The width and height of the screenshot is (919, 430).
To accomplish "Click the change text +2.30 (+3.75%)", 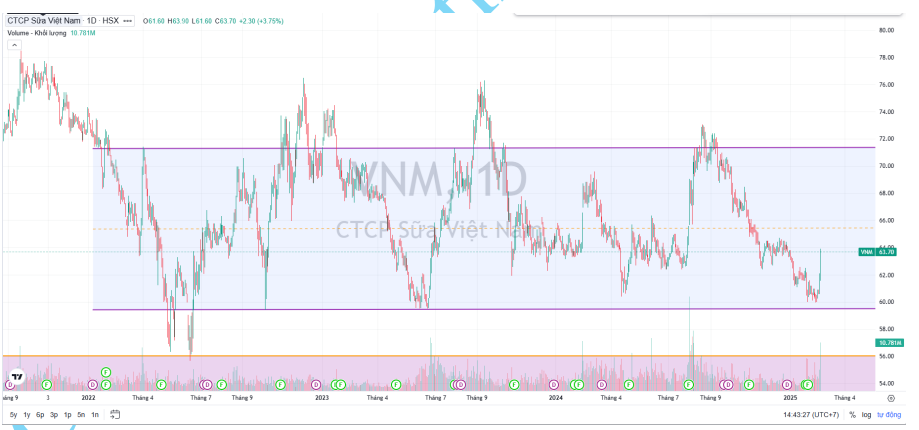I will pos(261,21).
